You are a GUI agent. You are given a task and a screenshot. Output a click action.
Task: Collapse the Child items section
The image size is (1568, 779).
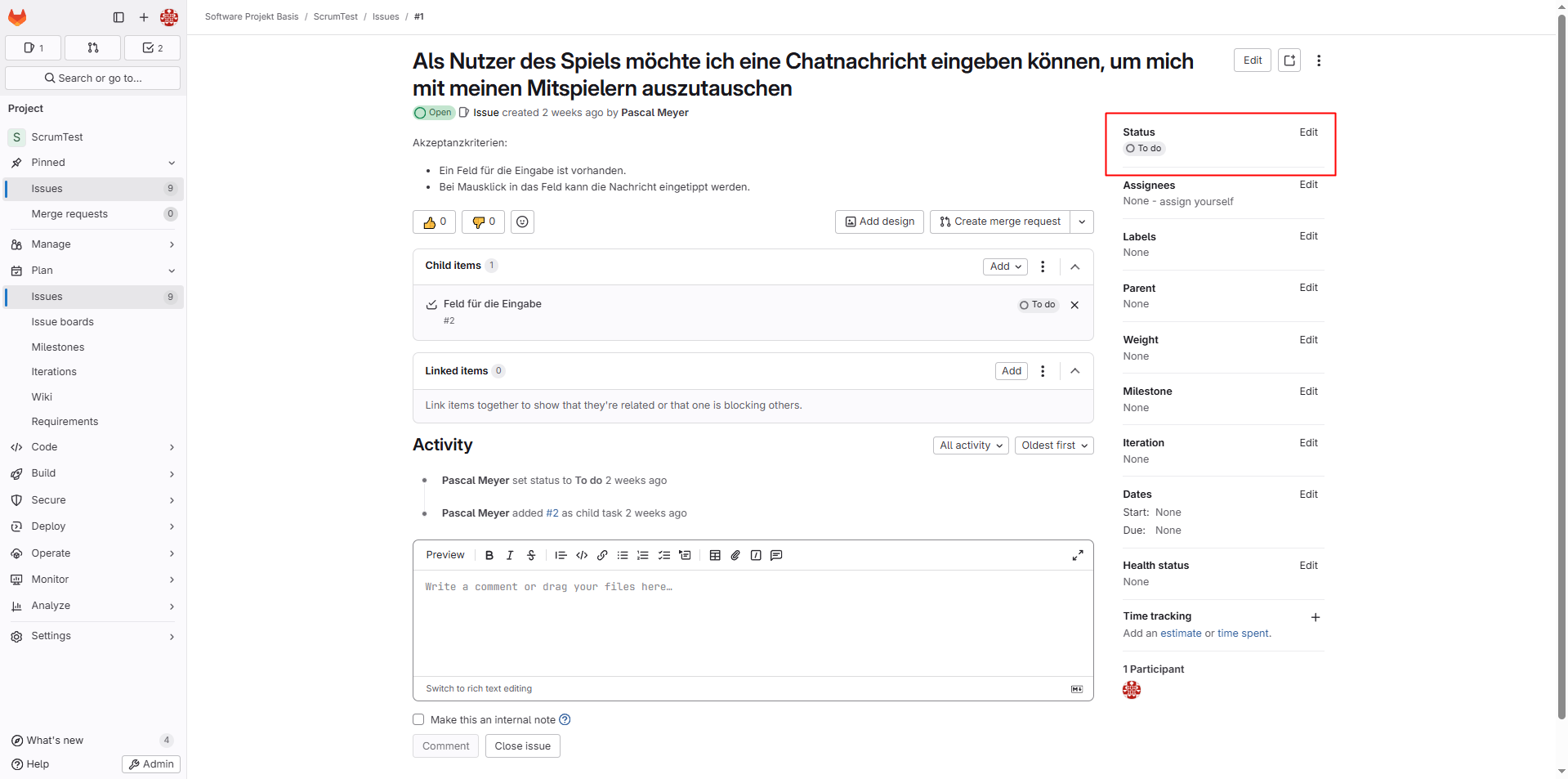pyautogui.click(x=1075, y=266)
